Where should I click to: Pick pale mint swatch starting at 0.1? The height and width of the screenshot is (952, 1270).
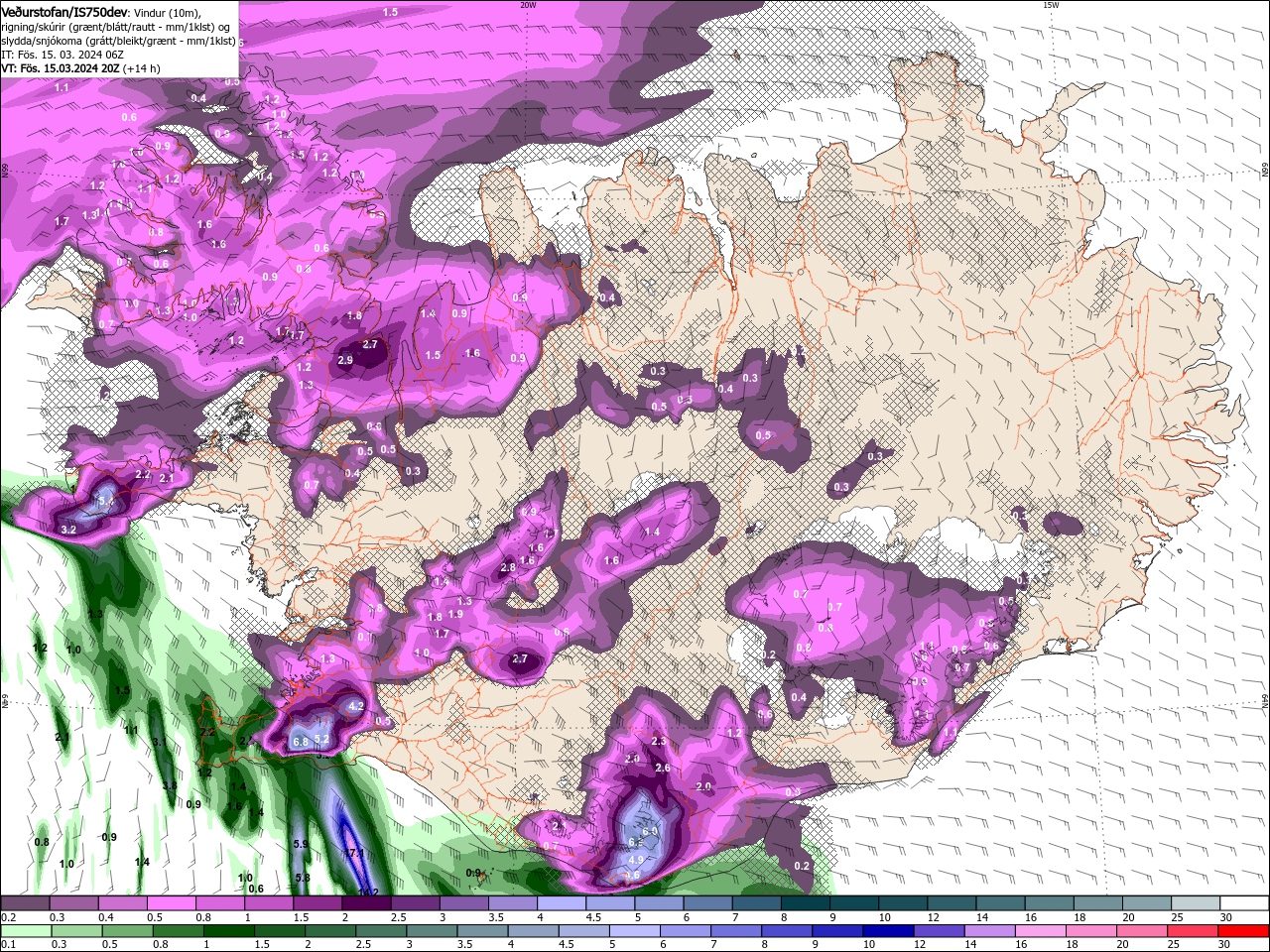pos(25,931)
